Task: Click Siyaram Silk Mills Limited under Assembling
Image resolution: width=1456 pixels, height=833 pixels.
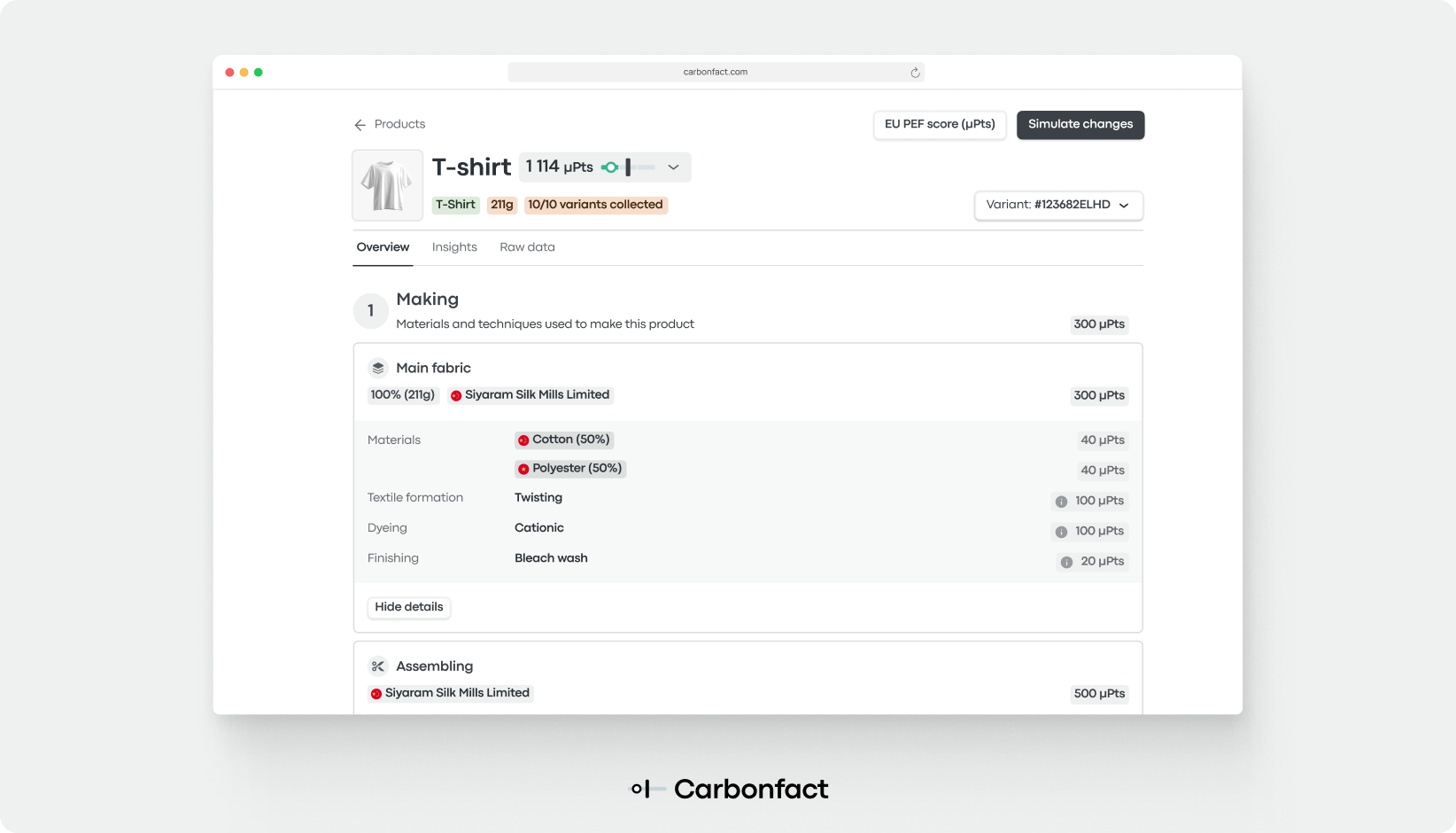Action: [x=450, y=693]
